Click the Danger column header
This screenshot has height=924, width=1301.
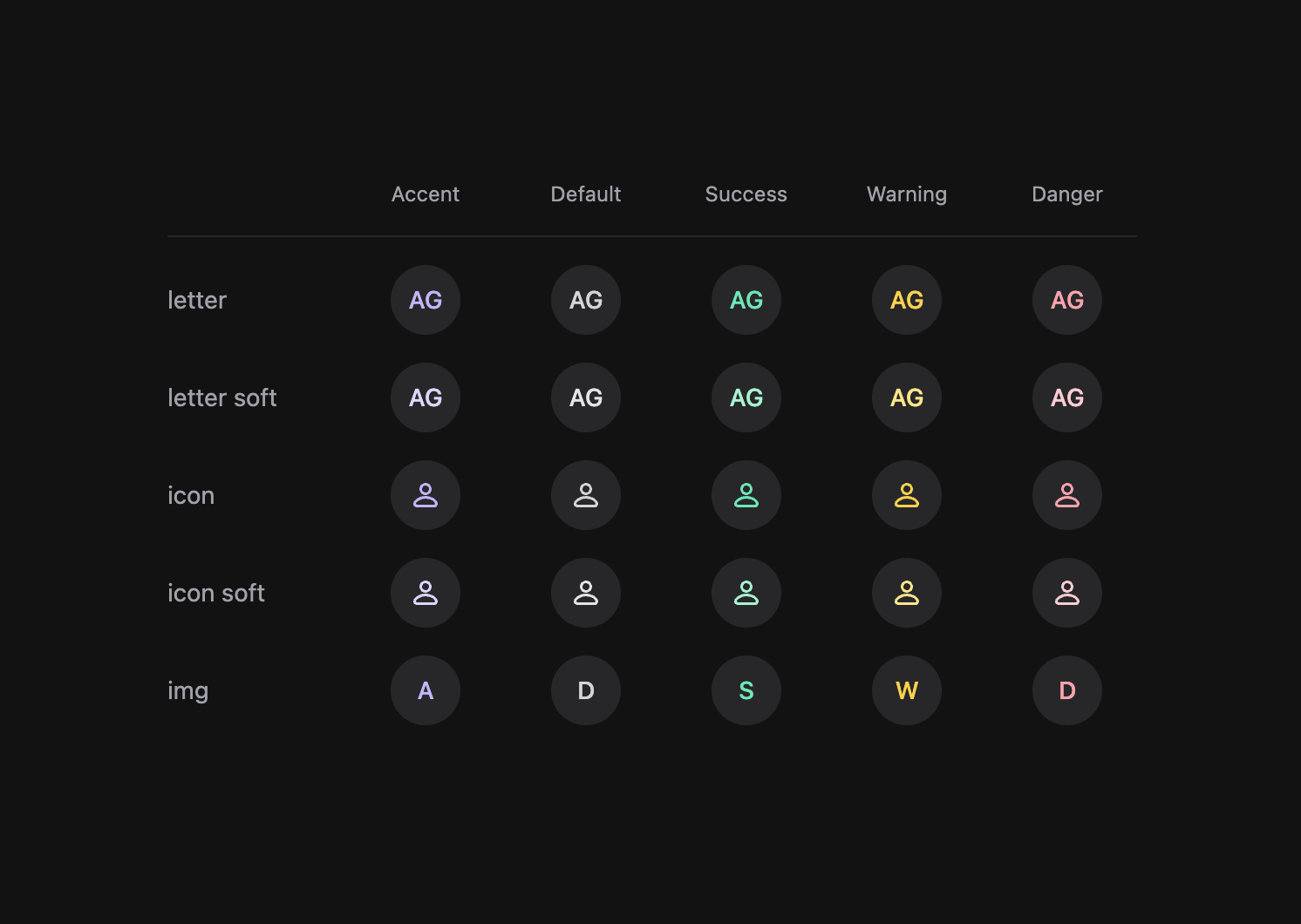tap(1067, 194)
